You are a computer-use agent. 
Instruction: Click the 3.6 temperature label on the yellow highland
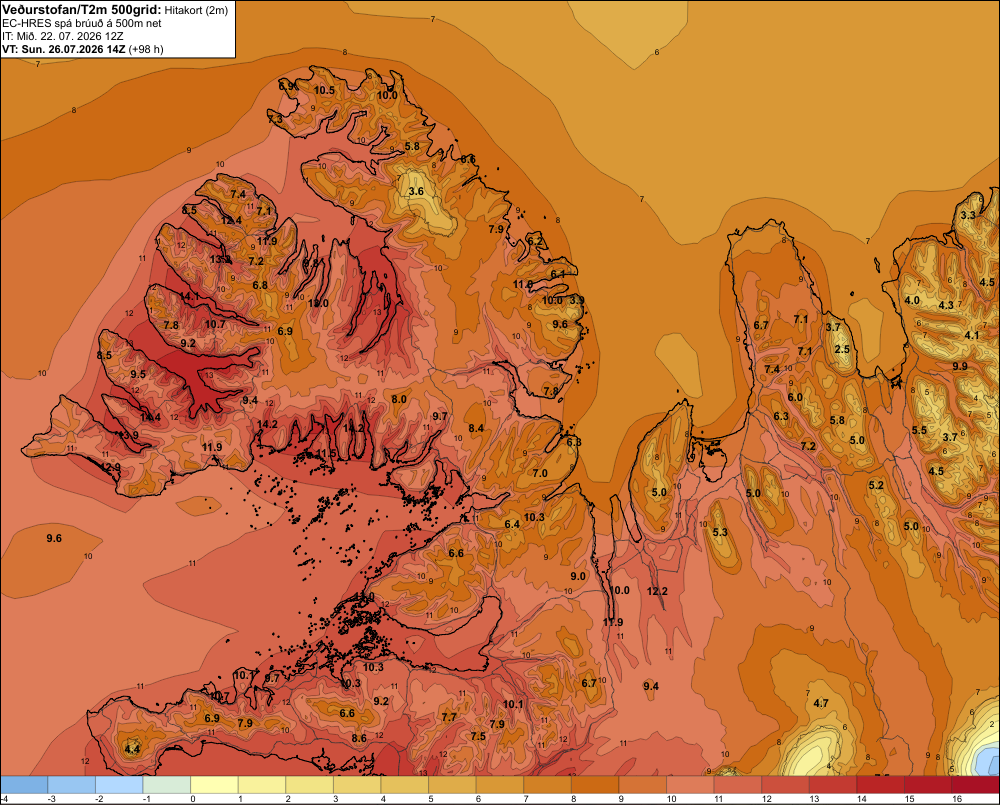[x=416, y=191]
